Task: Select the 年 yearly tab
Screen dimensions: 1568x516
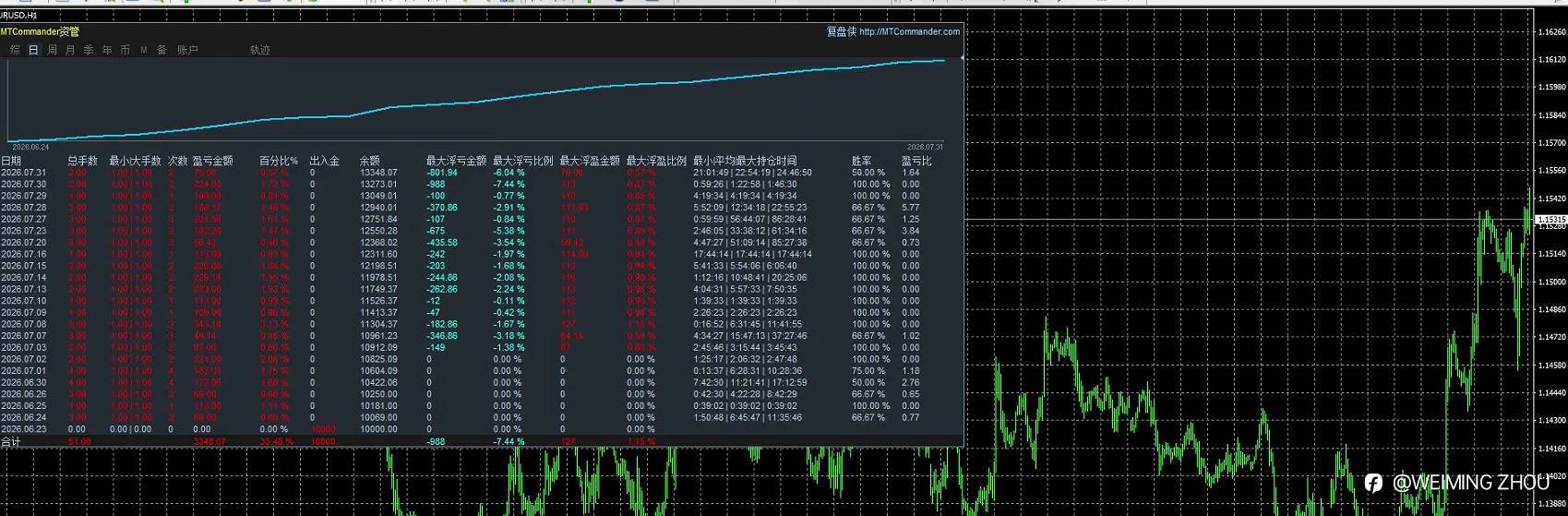Action: 107,50
